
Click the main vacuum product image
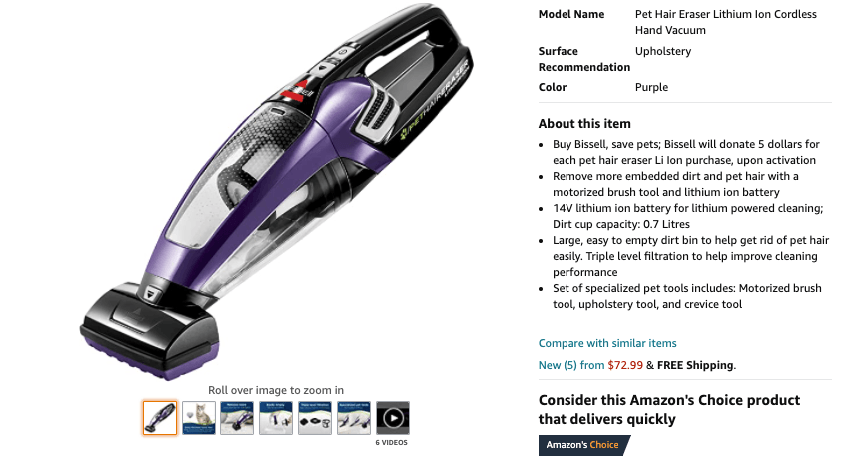(276, 191)
